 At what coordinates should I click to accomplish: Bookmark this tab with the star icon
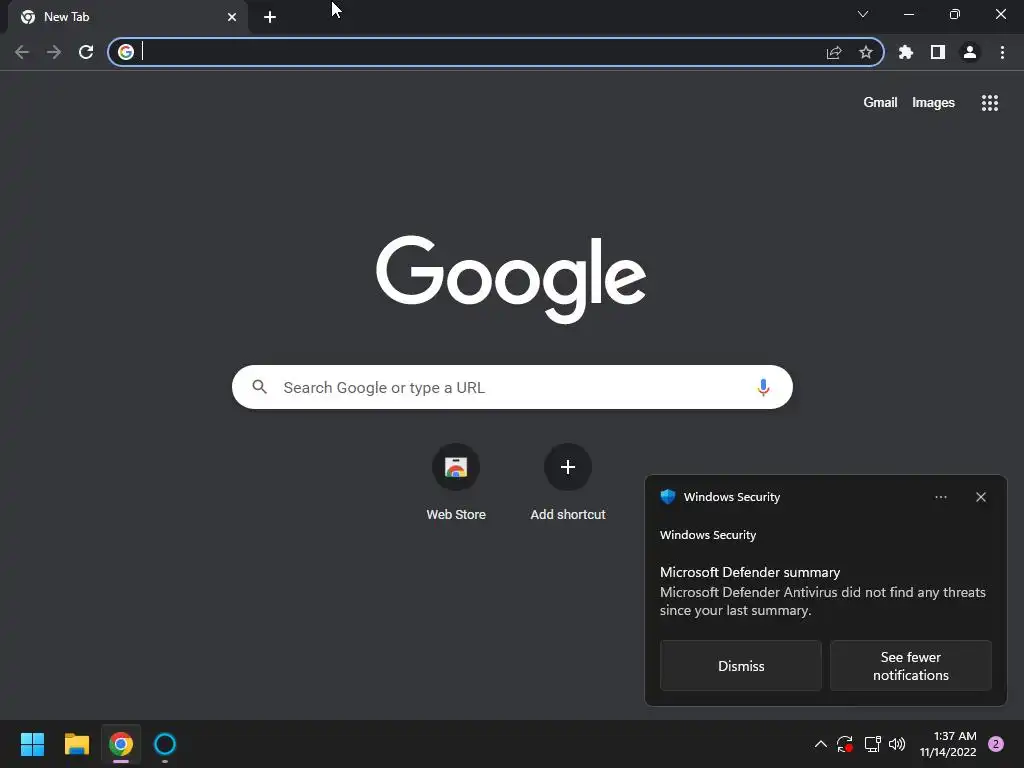pos(866,52)
